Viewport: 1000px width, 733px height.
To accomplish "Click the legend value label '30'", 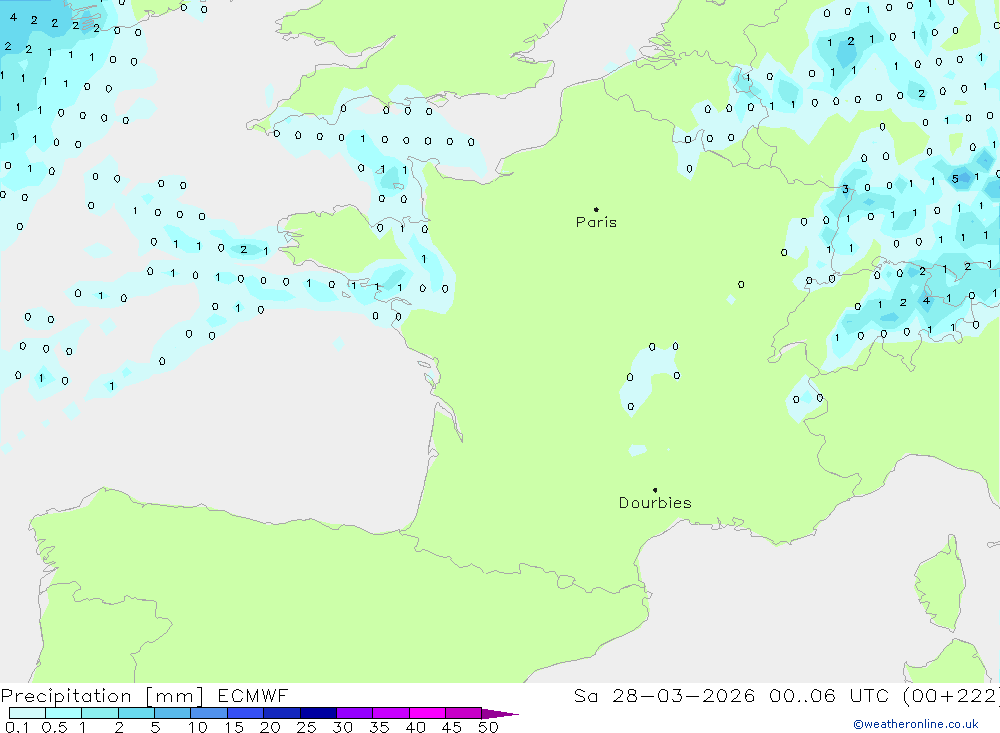I will 342,727.
